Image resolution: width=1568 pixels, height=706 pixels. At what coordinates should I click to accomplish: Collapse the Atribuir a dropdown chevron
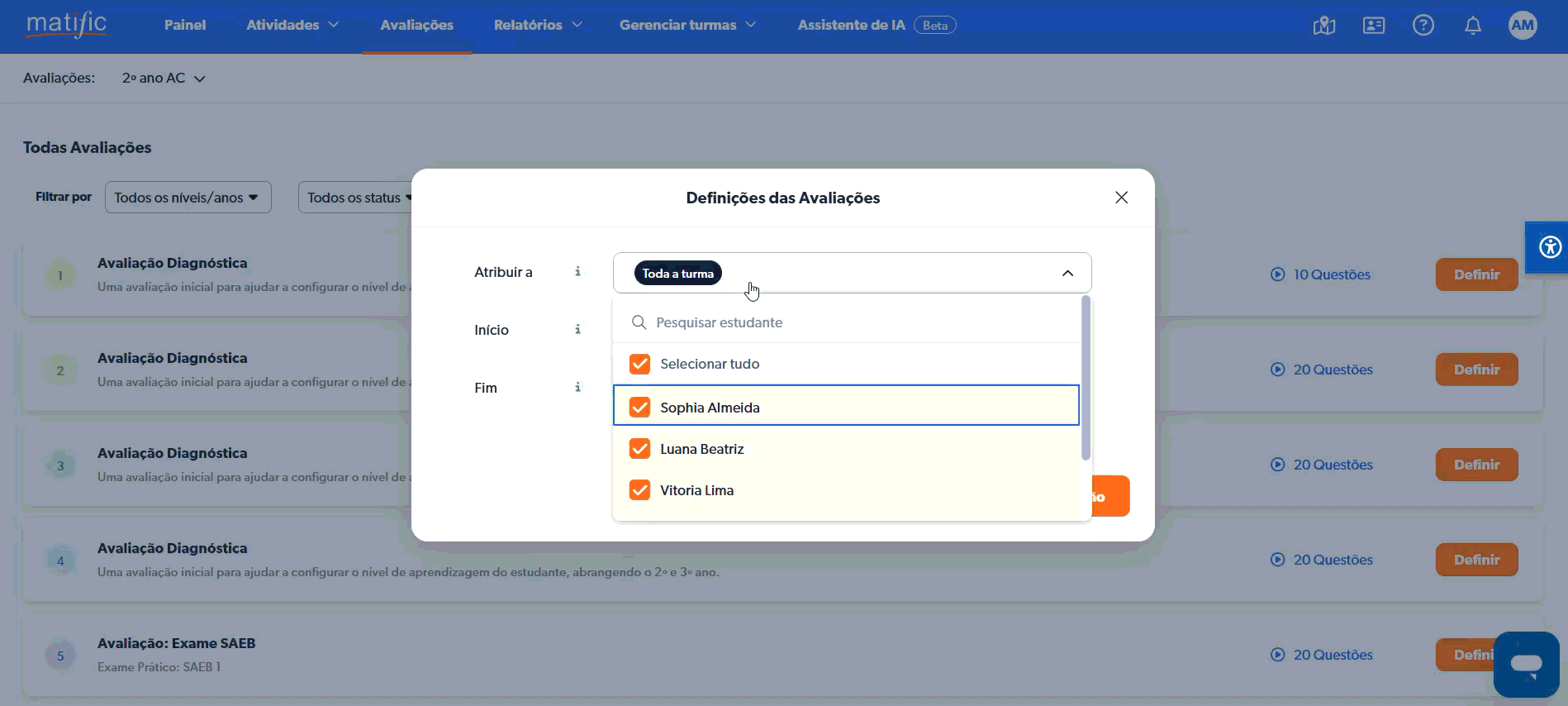pyautogui.click(x=1067, y=273)
